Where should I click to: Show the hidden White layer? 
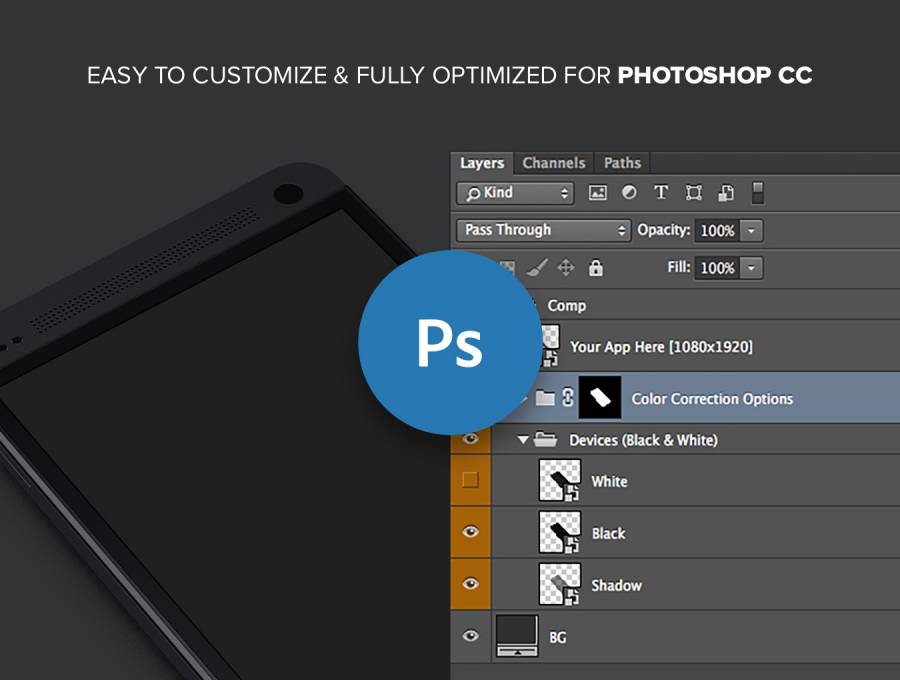[x=470, y=481]
